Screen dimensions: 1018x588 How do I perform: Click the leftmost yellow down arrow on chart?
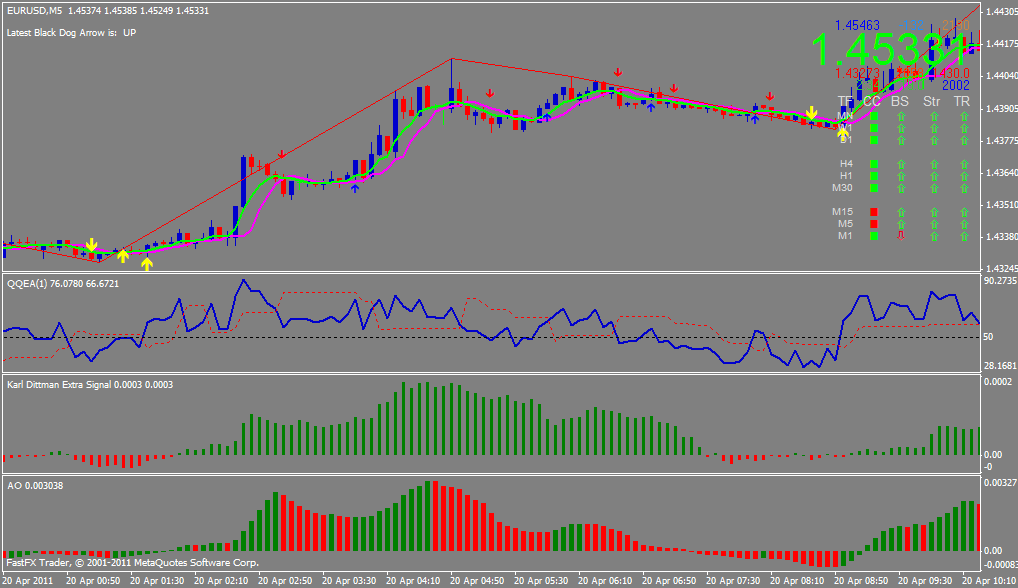coord(91,245)
